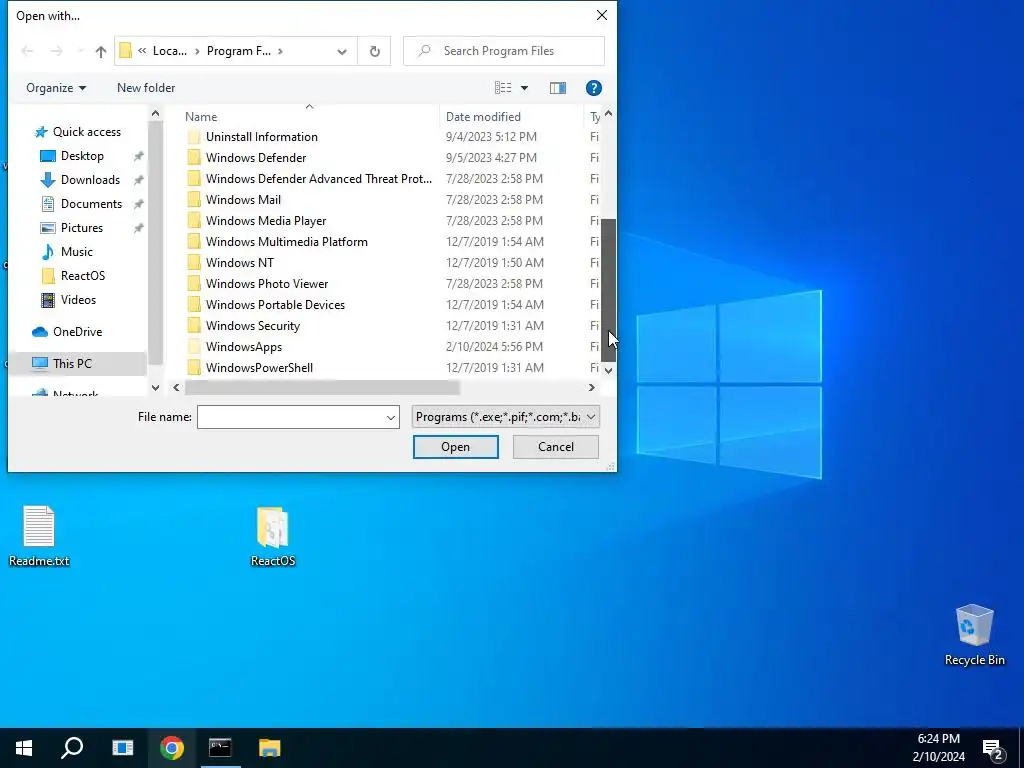Select ReactOS folder in navigation pane
The image size is (1024, 768).
click(x=82, y=276)
